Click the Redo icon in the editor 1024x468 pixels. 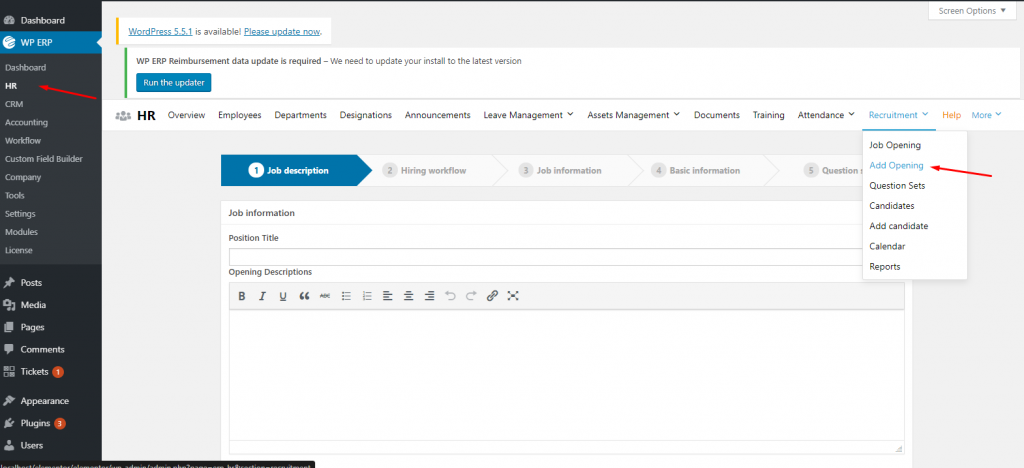coord(471,296)
